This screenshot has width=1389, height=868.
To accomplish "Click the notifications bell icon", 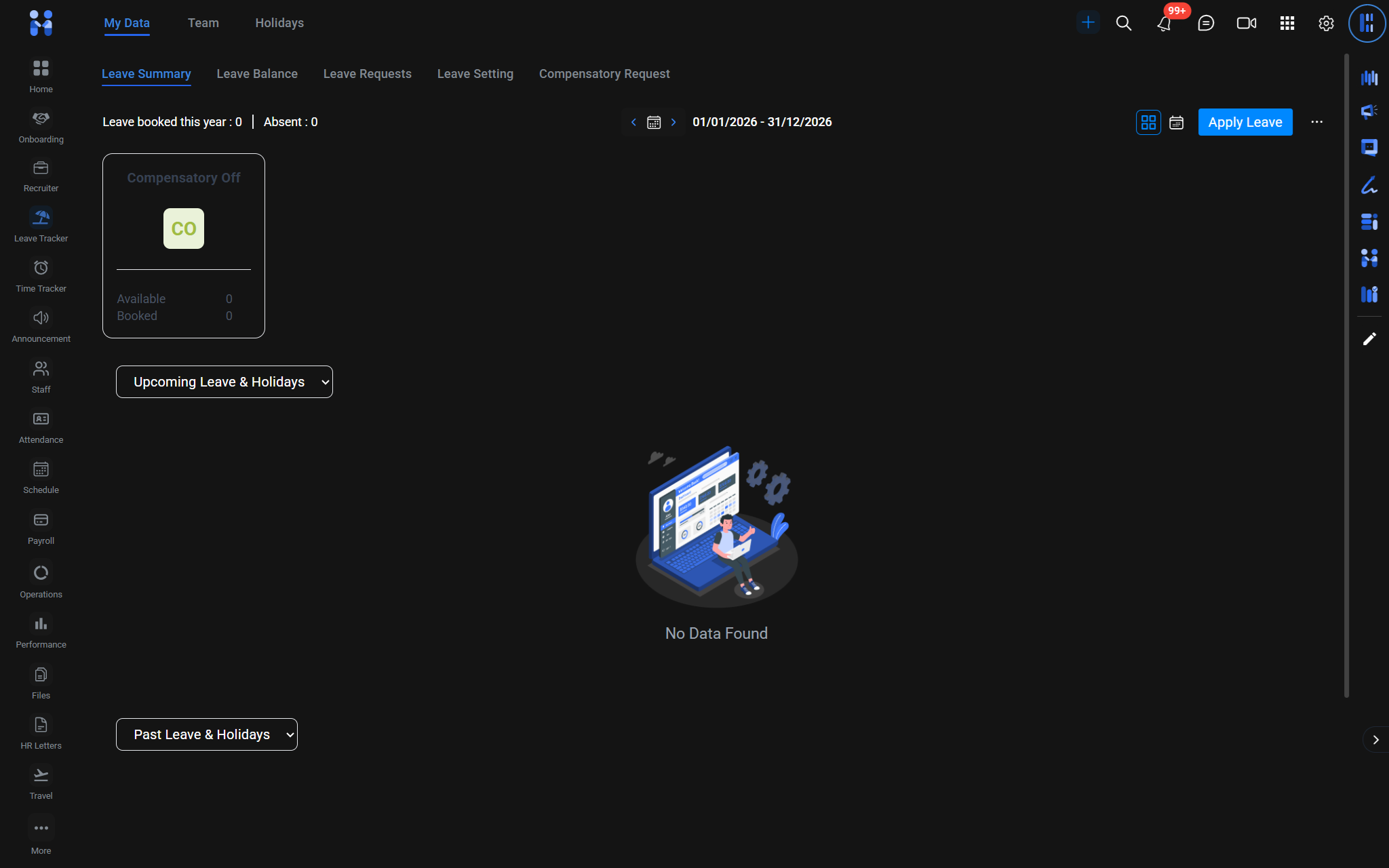I will pyautogui.click(x=1164, y=24).
